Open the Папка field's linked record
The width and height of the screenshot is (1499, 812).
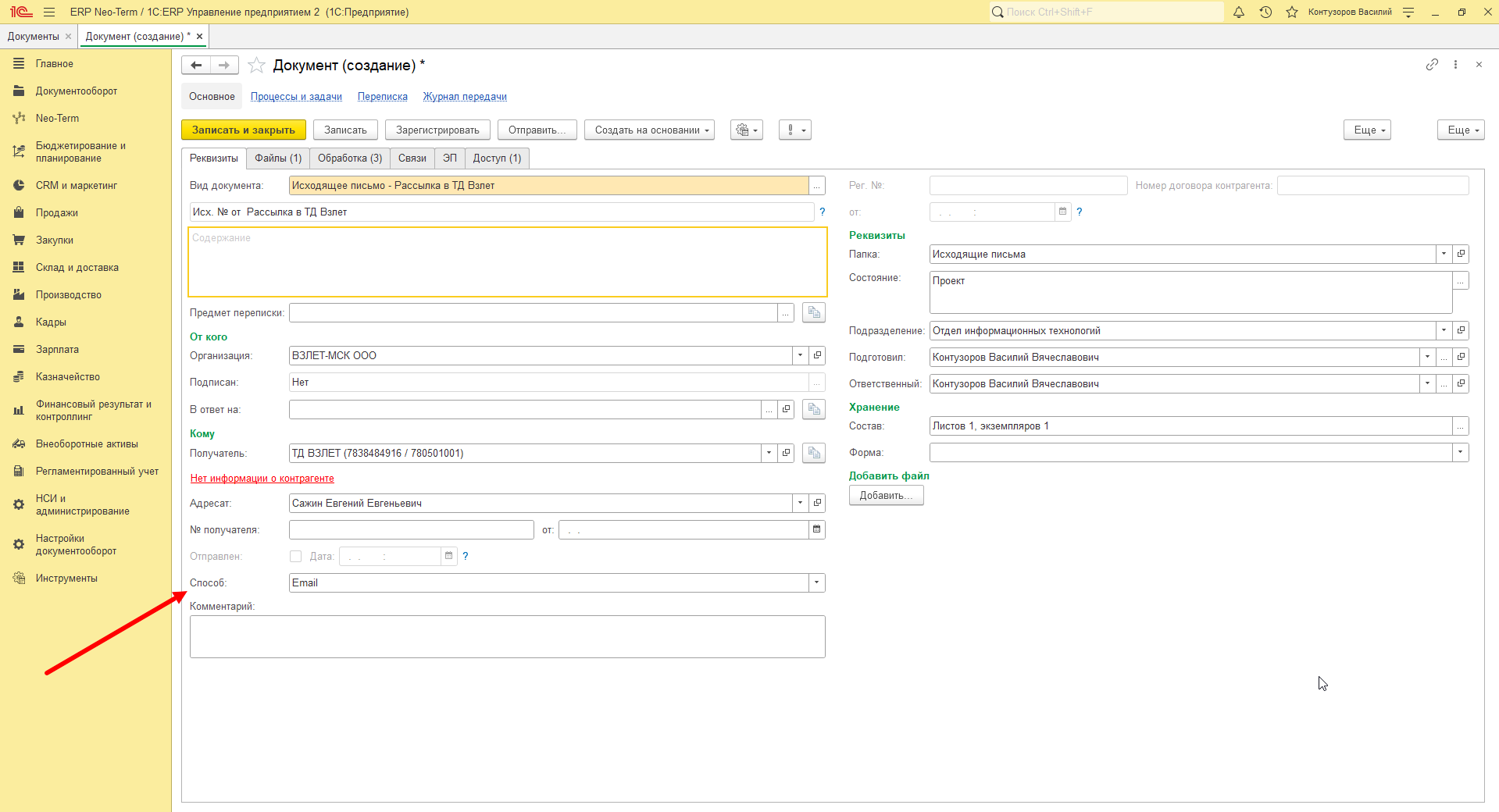1461,254
